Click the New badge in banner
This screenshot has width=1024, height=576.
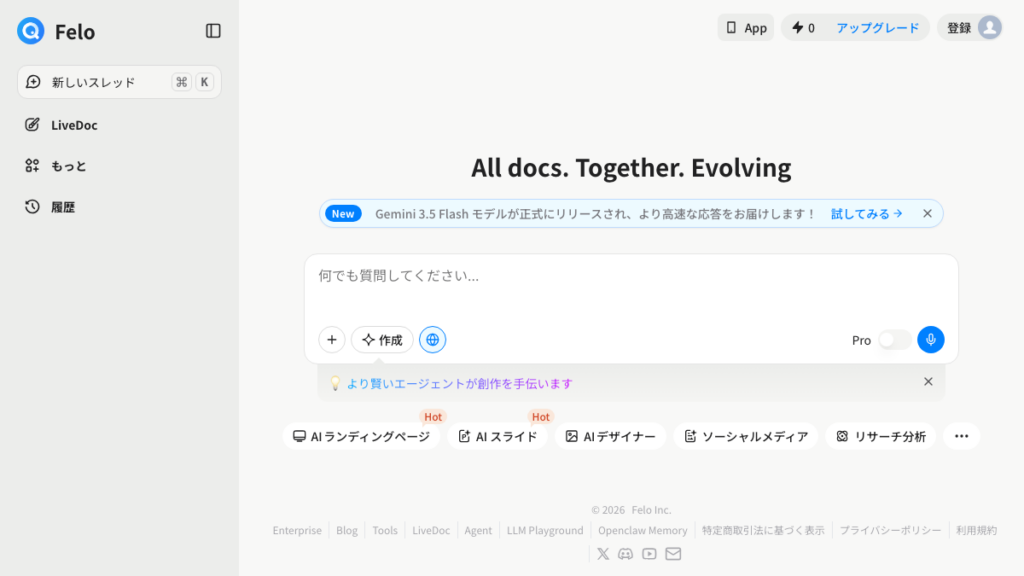click(x=343, y=214)
